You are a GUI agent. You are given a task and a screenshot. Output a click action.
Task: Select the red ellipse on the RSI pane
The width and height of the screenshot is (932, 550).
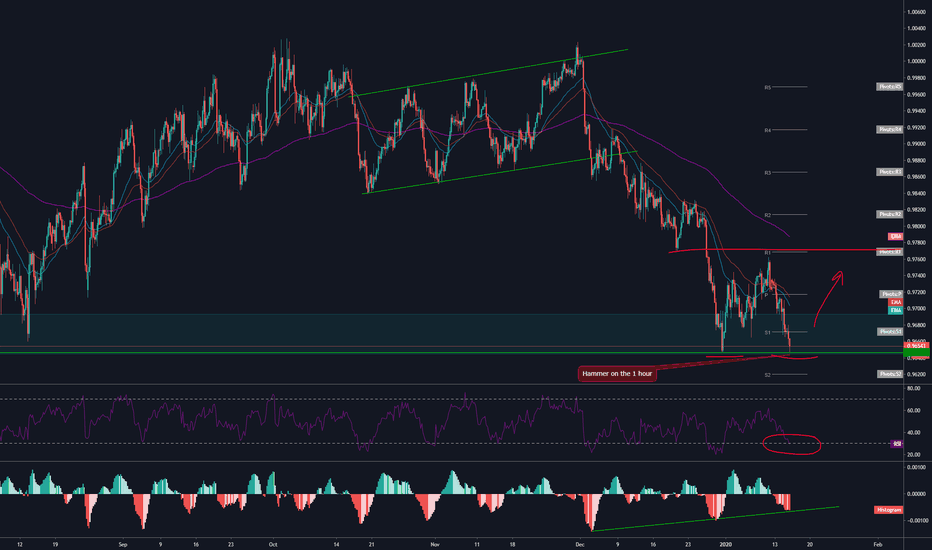791,444
